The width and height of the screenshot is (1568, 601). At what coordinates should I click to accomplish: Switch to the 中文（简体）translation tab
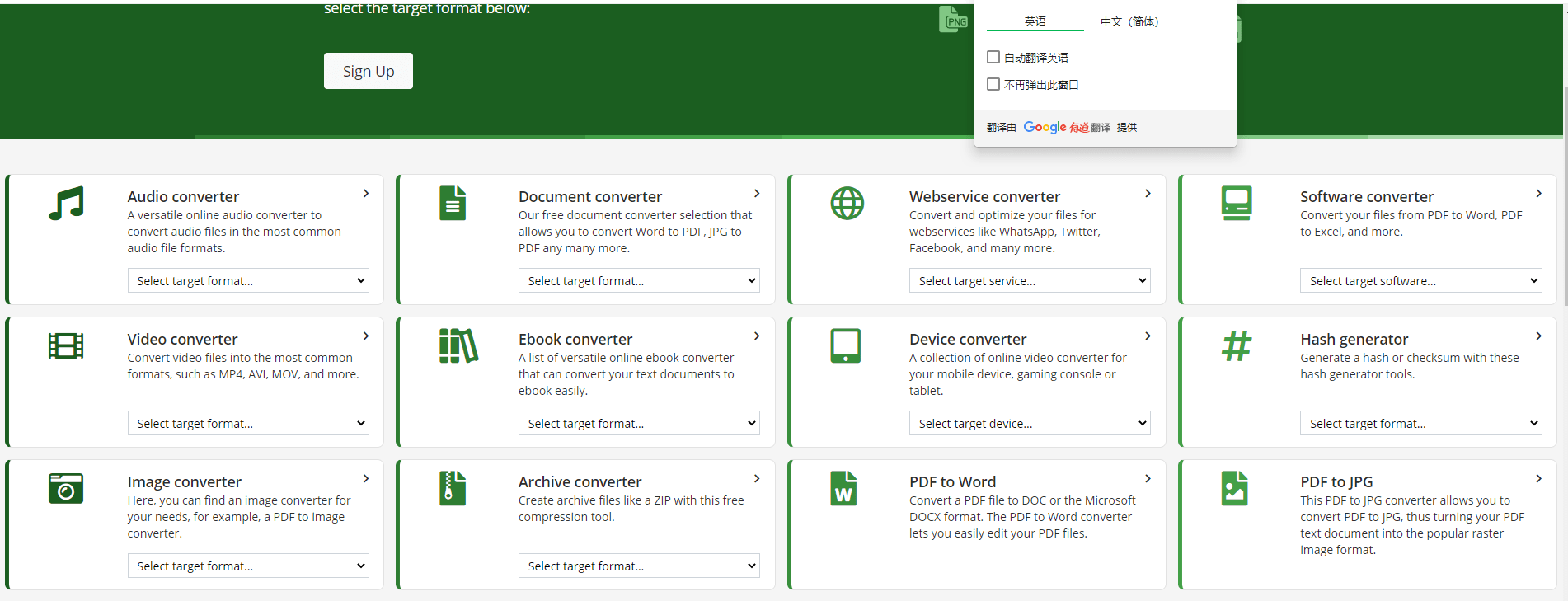[x=1129, y=21]
